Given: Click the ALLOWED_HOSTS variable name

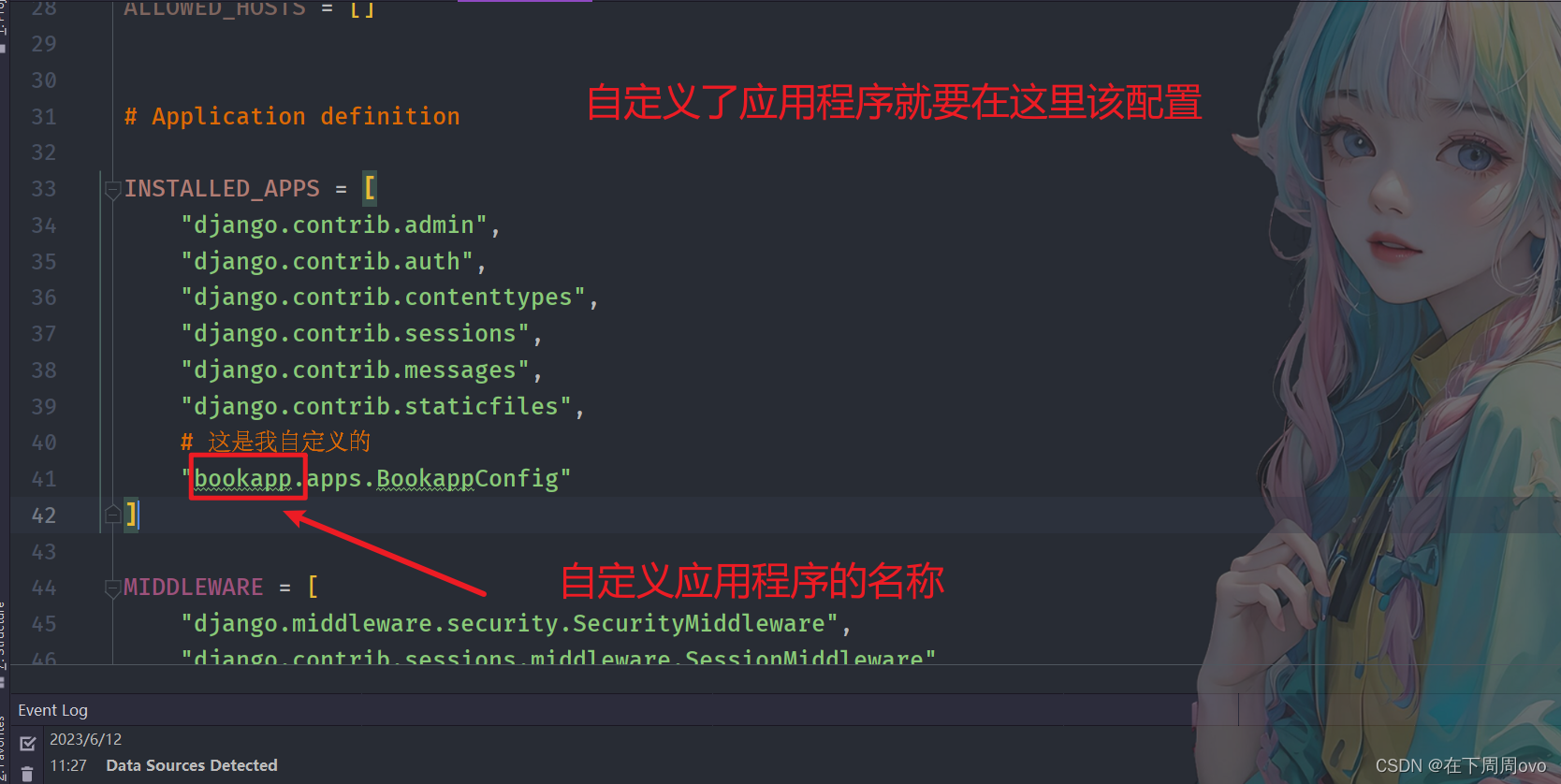Looking at the screenshot, I should (214, 9).
